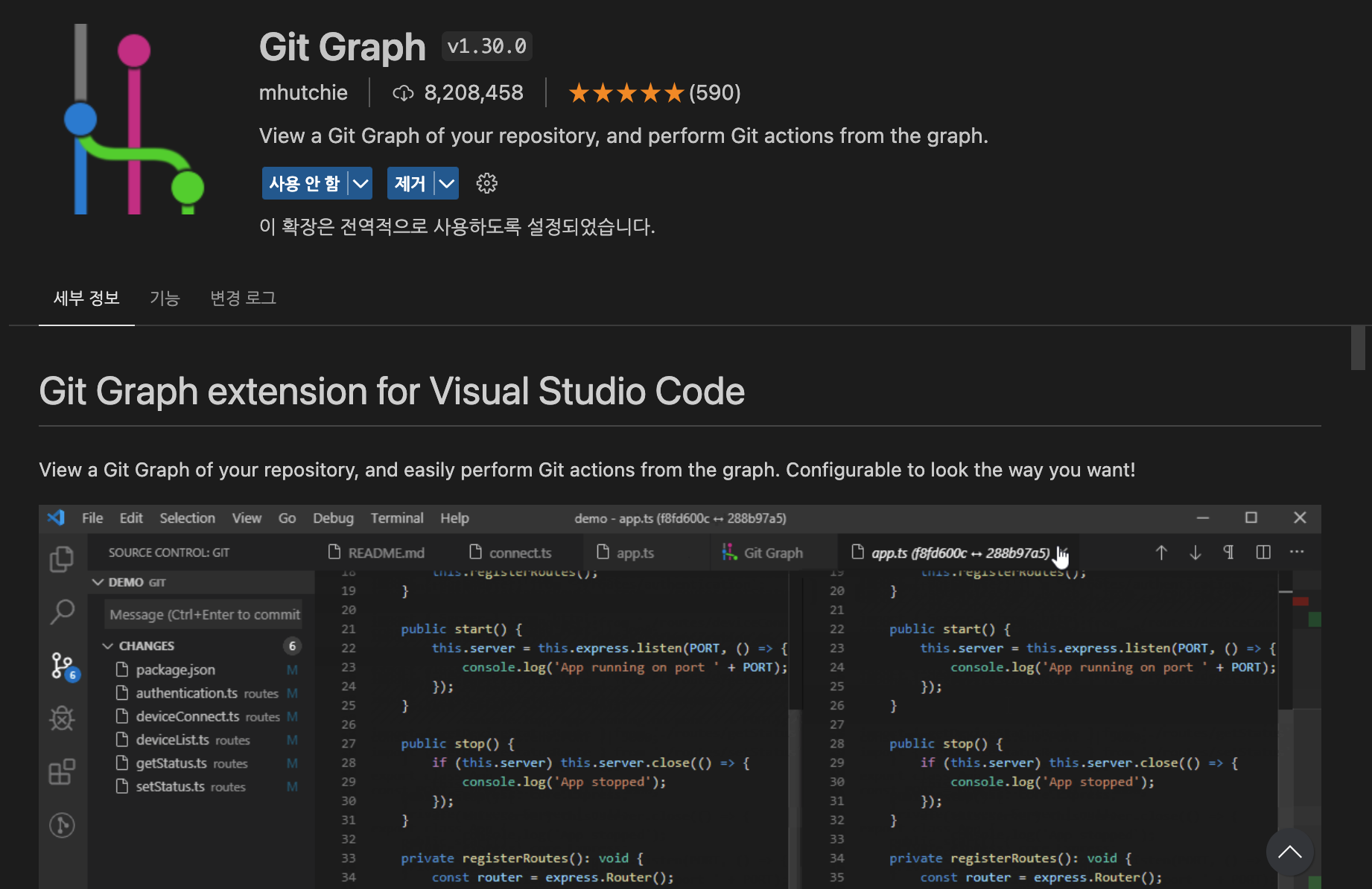This screenshot has width=1372, height=889.
Task: Open Explorer icon in embedded activity bar
Action: 62,559
